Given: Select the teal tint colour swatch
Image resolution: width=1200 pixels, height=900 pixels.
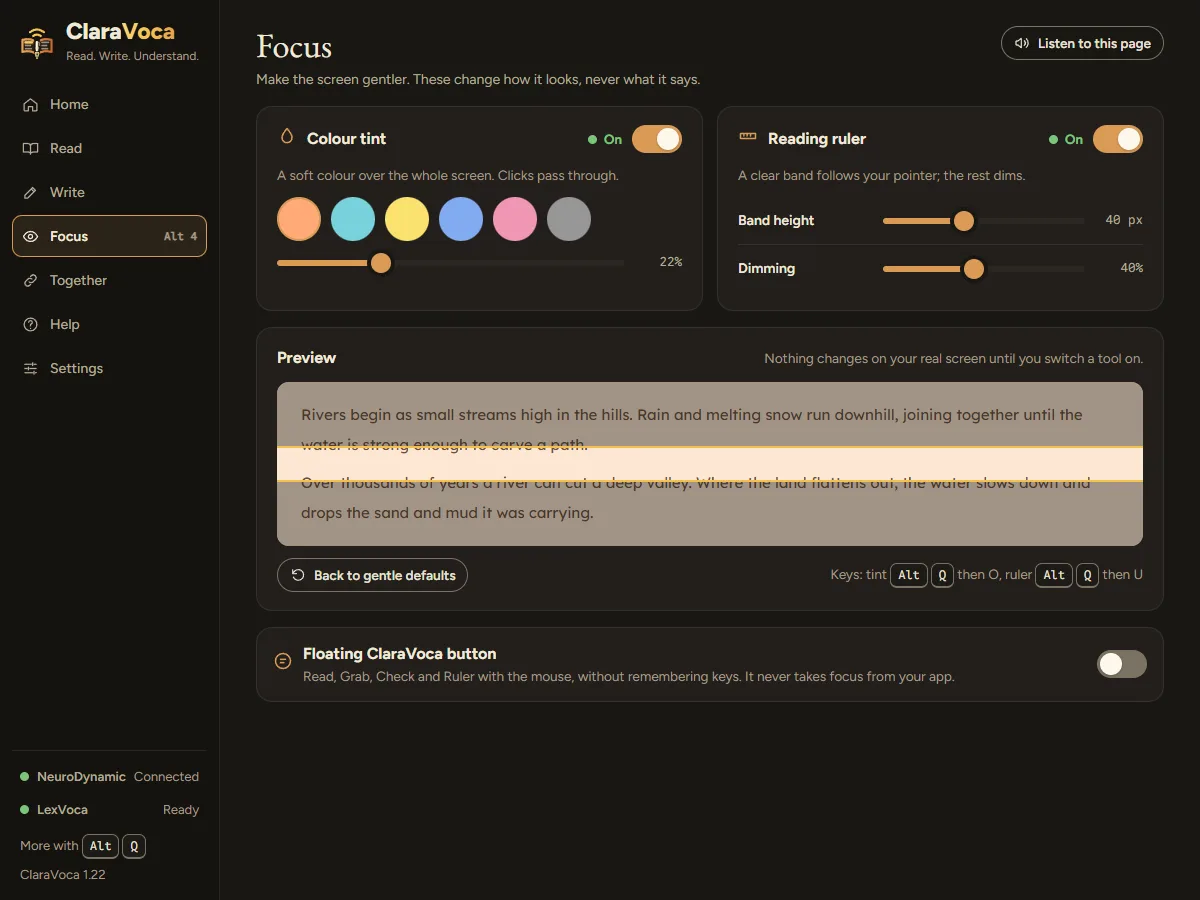Looking at the screenshot, I should [x=353, y=219].
